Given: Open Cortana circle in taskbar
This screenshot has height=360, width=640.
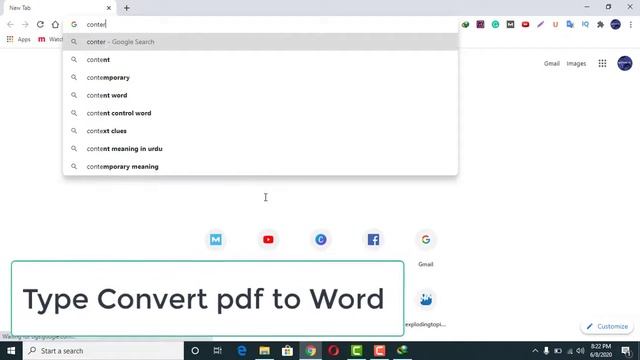Looking at the screenshot, I should (195, 351).
